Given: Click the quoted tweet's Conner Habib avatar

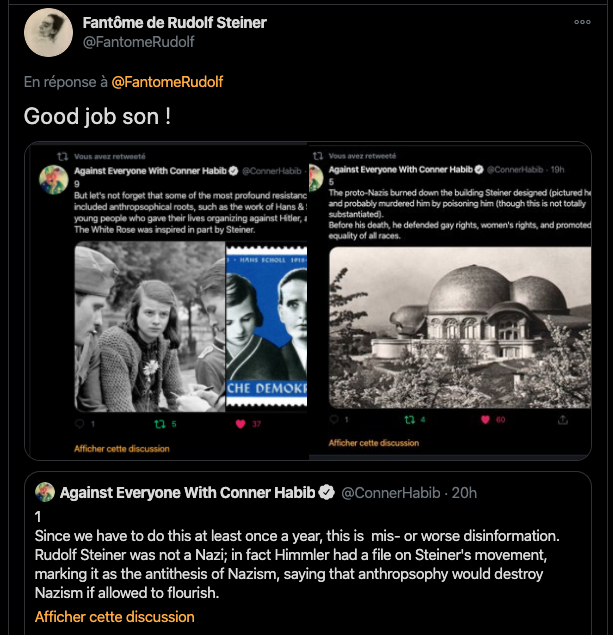Looking at the screenshot, I should [44, 492].
